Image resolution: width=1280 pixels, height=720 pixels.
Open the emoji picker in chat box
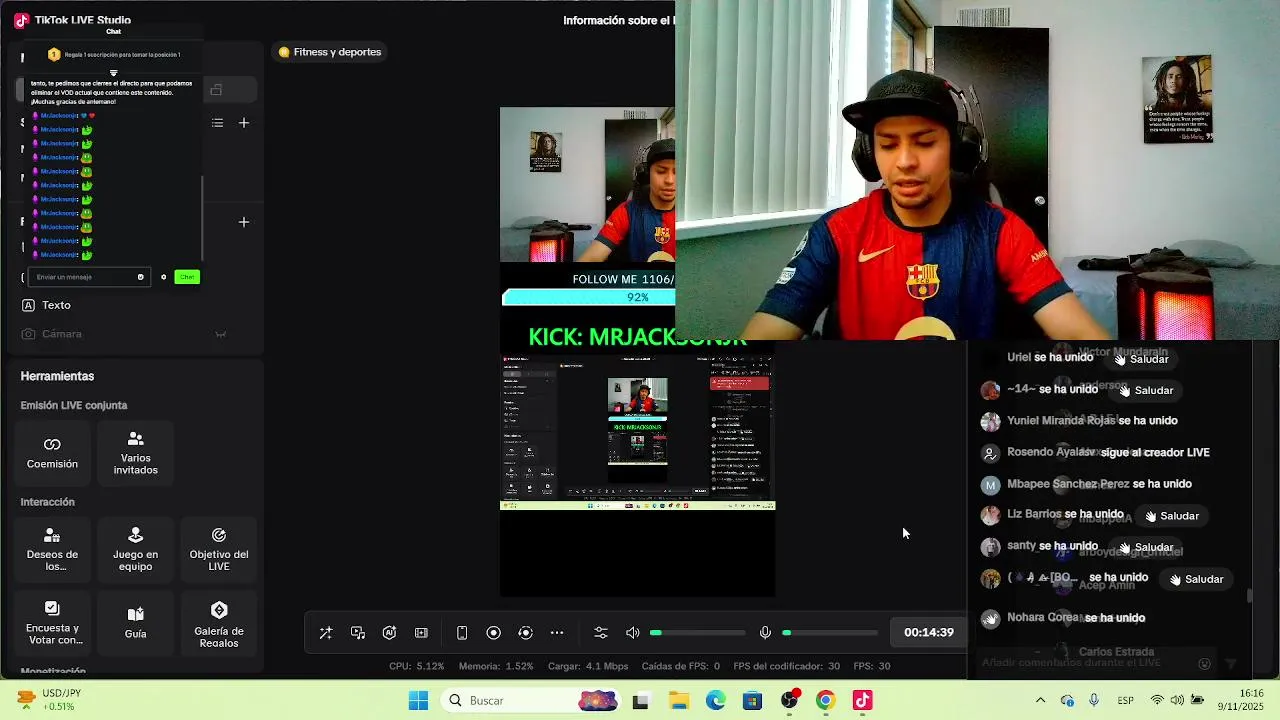(141, 277)
